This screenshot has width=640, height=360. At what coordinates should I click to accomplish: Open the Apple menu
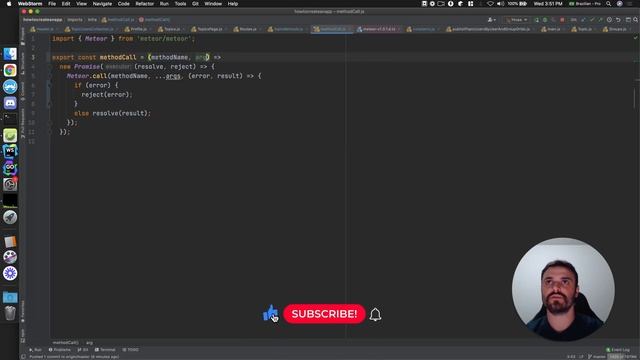9,4
